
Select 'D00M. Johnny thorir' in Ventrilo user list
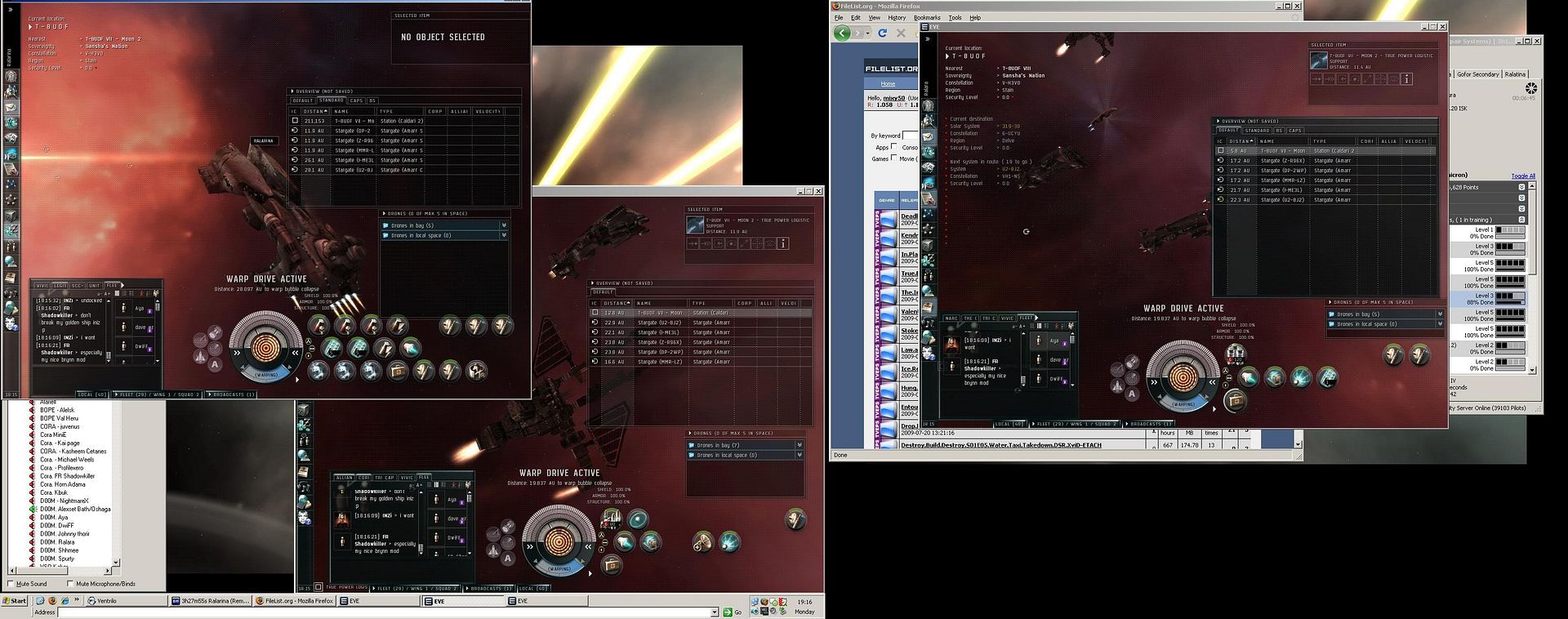(x=65, y=534)
